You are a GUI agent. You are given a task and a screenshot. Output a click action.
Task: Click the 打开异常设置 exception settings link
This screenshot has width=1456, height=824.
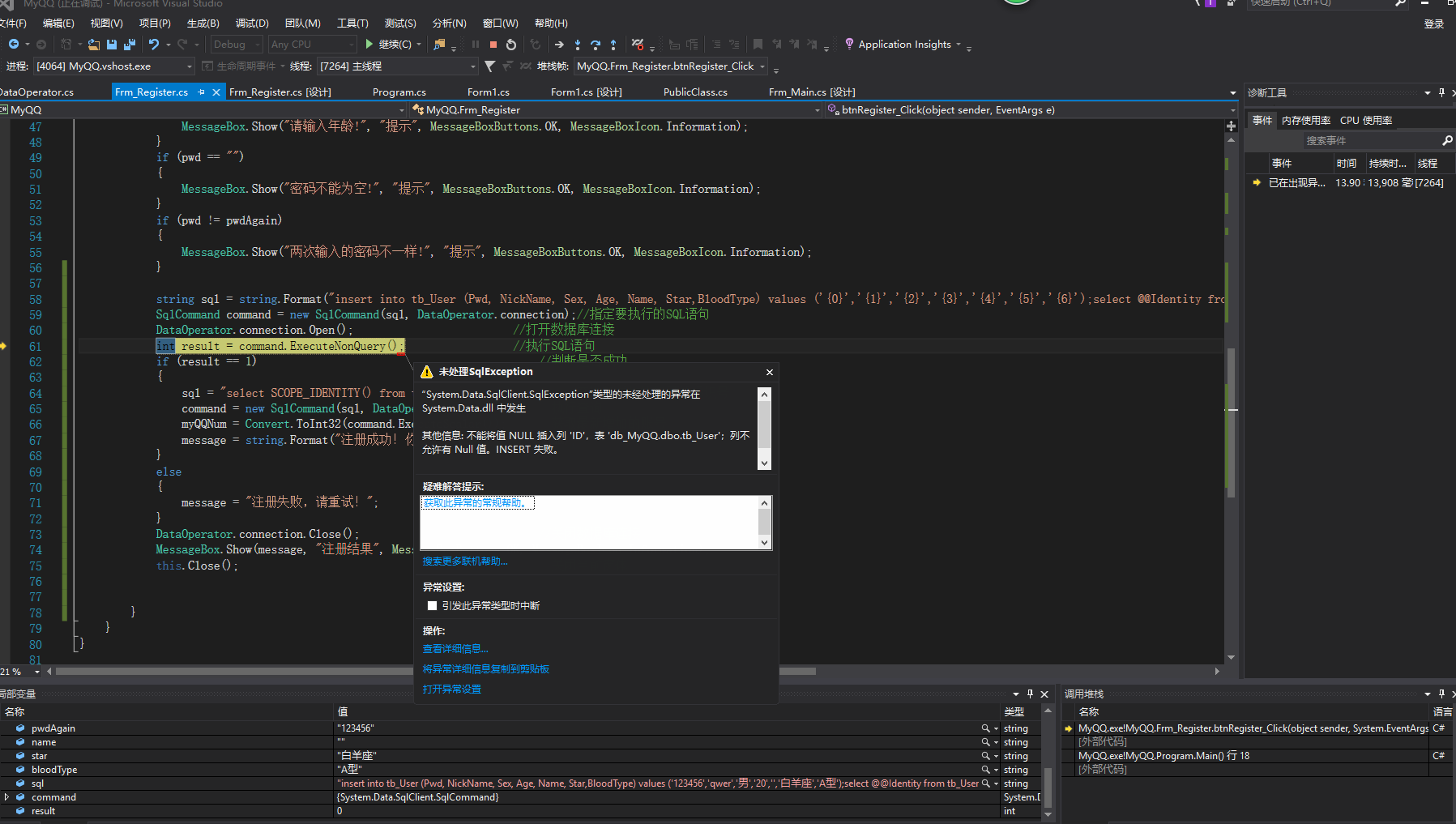point(452,690)
